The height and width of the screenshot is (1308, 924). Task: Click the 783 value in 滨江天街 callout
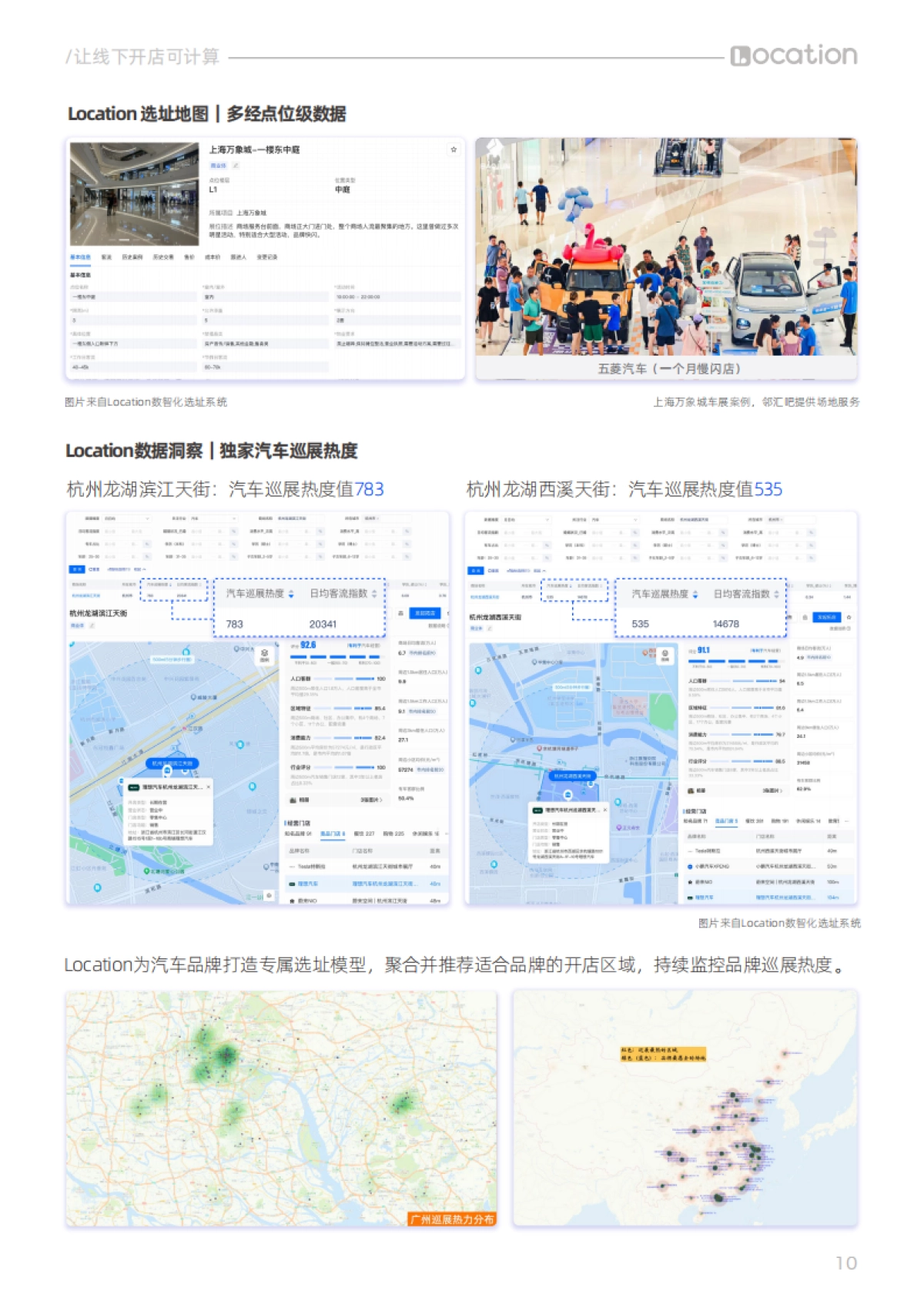[x=235, y=624]
